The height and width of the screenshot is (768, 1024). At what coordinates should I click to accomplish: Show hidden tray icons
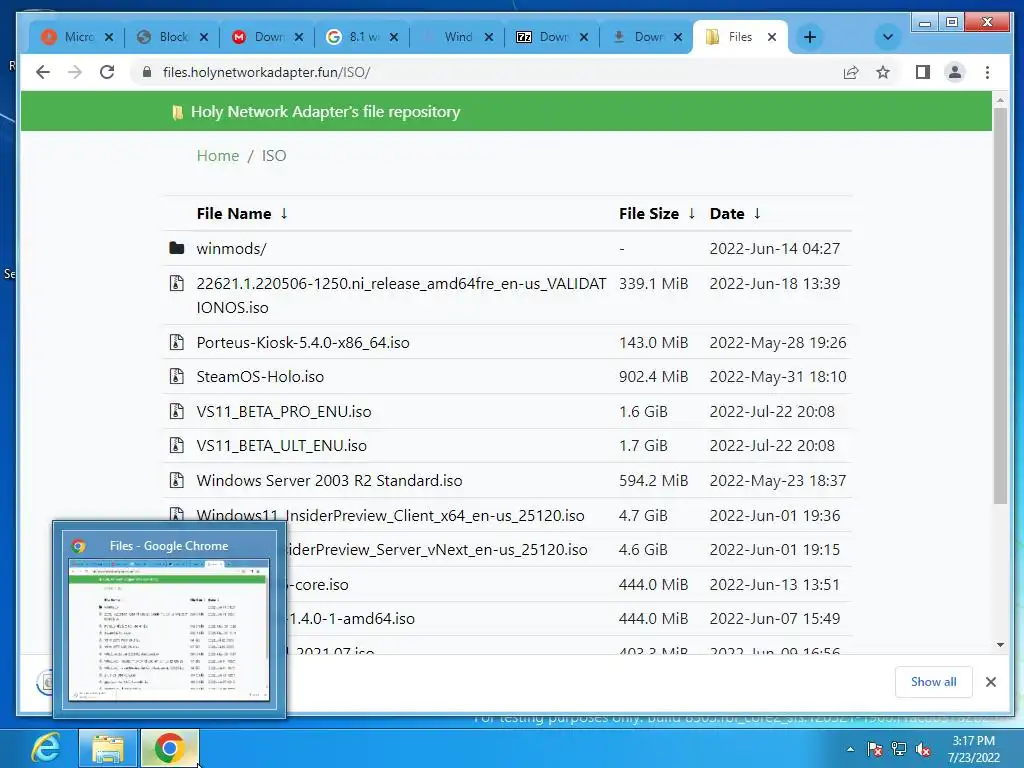click(850, 749)
